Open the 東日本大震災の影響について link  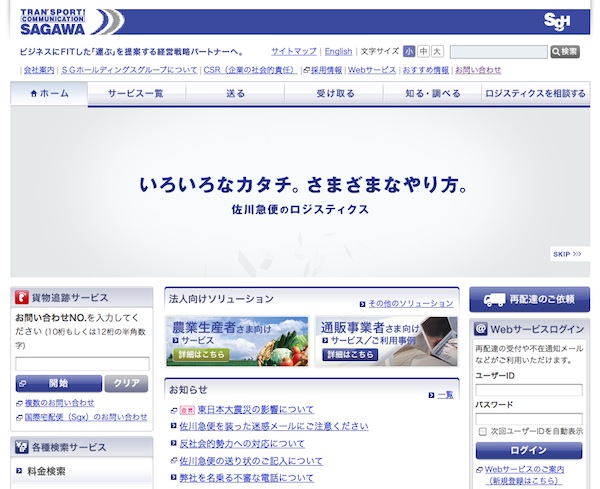255,409
